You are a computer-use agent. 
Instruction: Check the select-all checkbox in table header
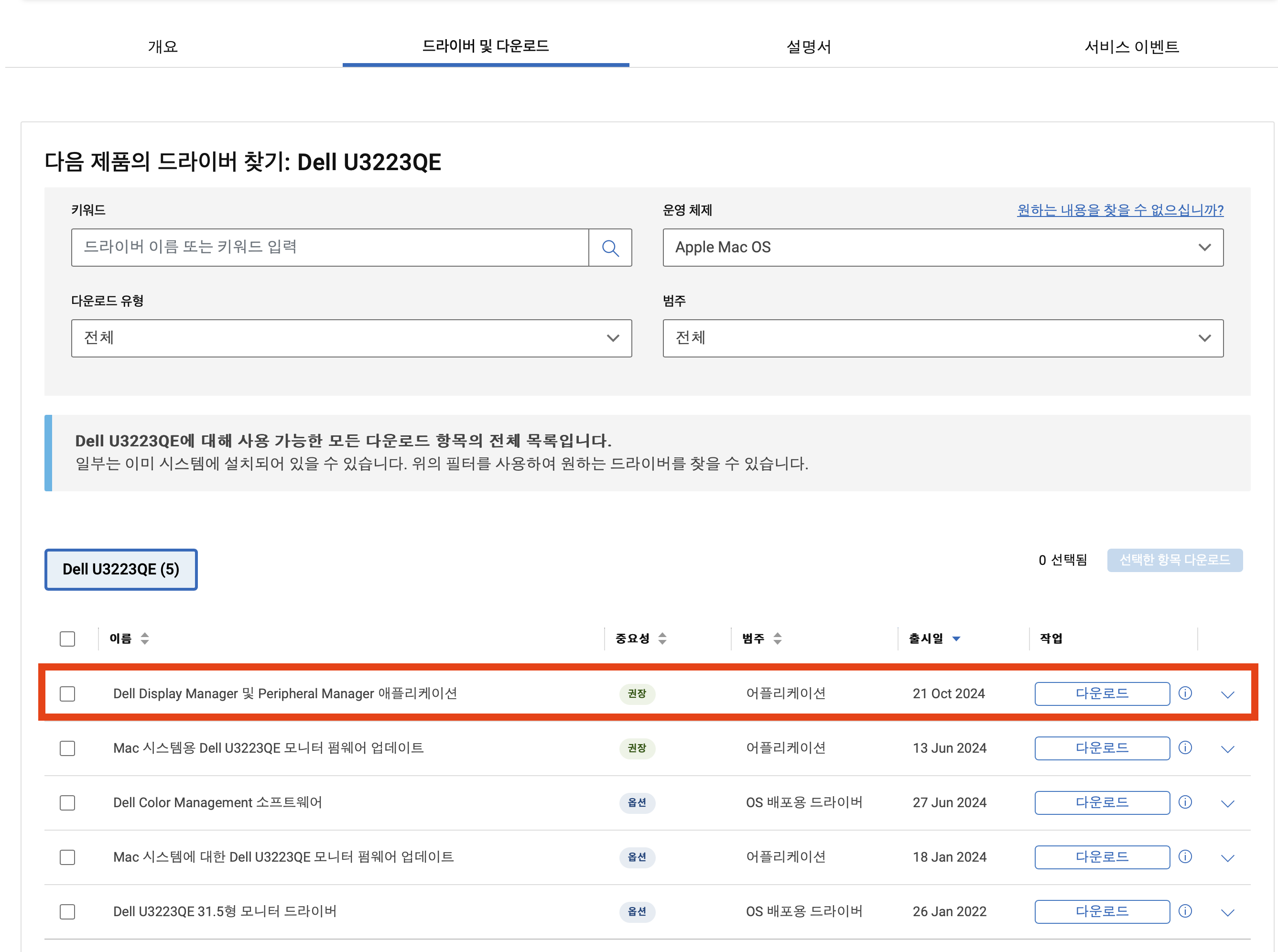click(x=67, y=638)
